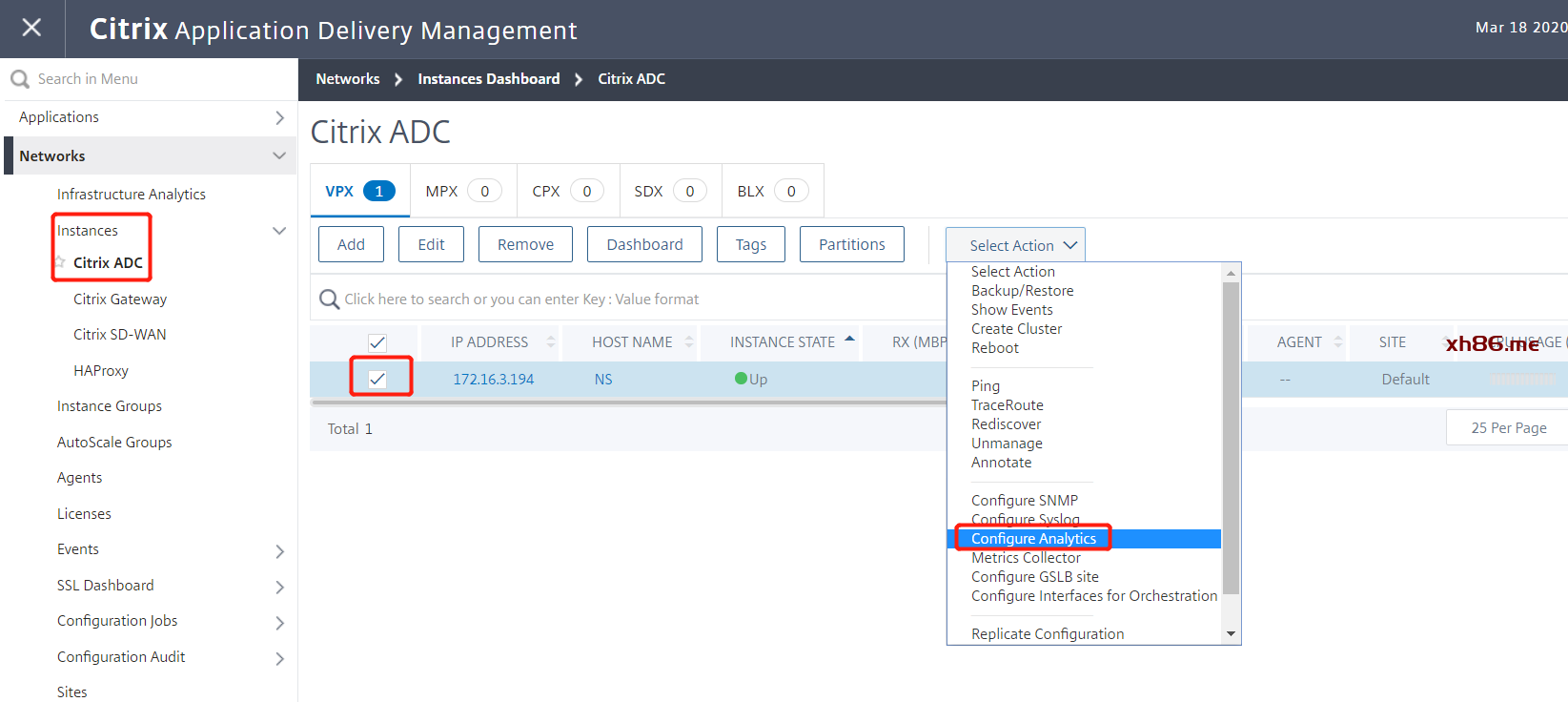Screen dimensions: 1568x702
Task: Open Citrix Gateway in the sidebar
Action: 120,299
